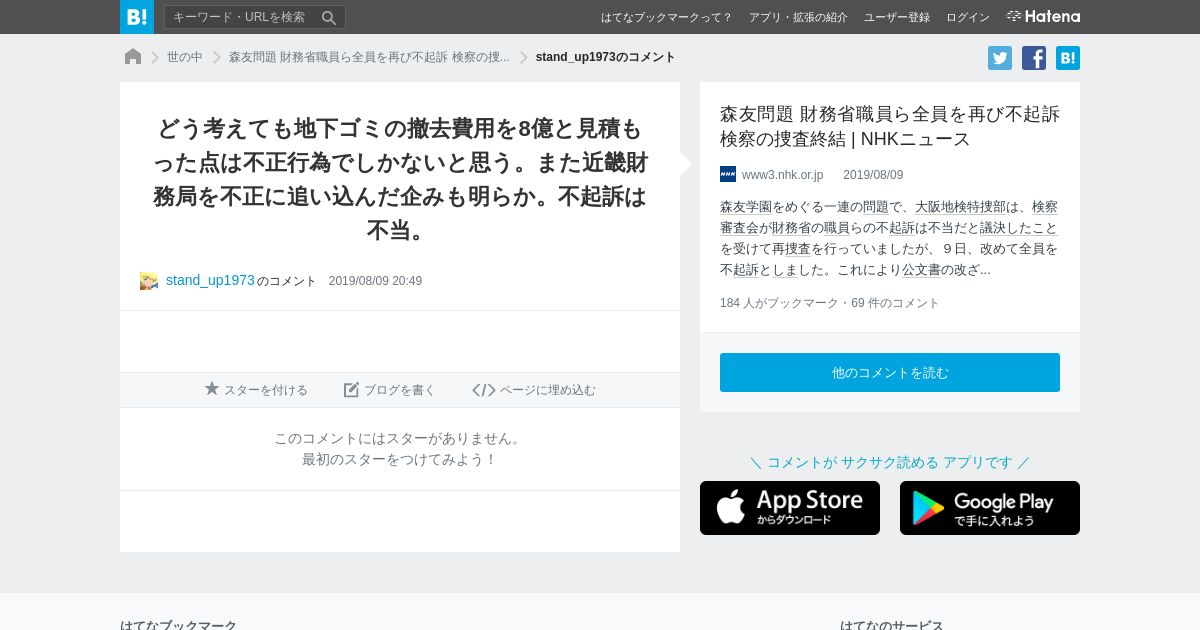Click 大阪地検特捜部 keyword link
Image resolution: width=1200 pixels, height=630 pixels.
pyautogui.click(x=961, y=207)
